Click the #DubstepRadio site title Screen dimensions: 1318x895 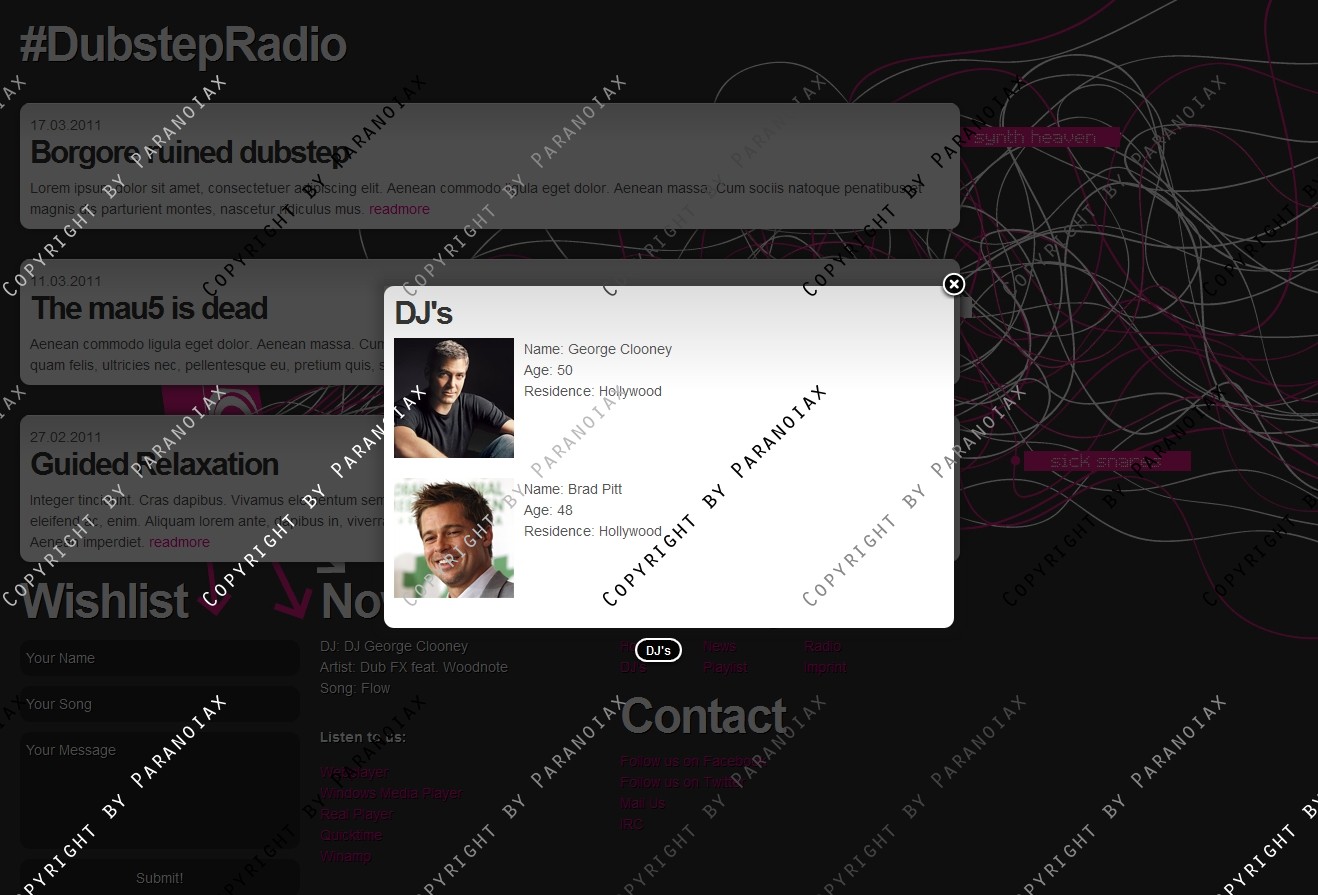[183, 45]
